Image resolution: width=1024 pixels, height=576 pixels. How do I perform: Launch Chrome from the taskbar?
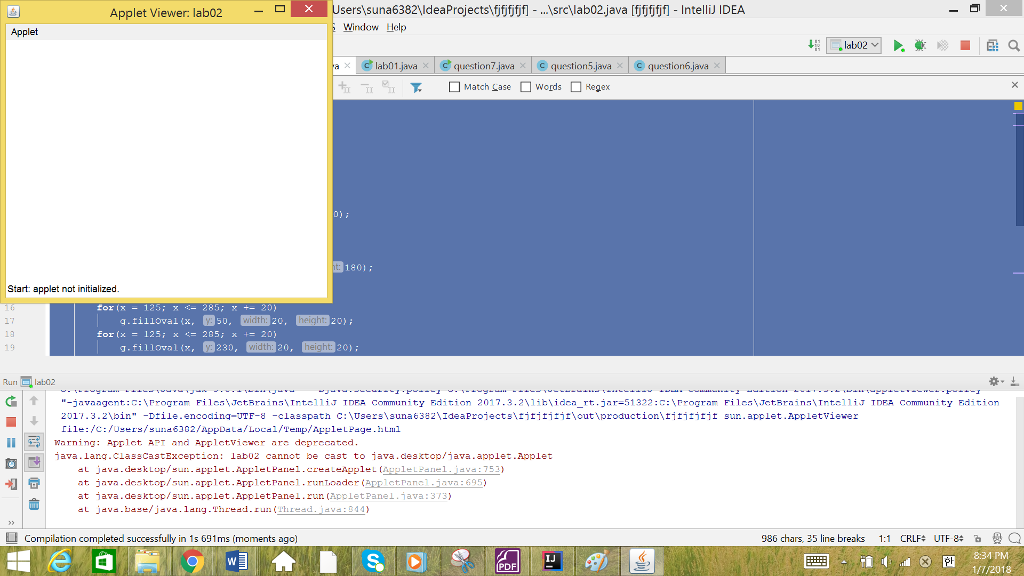point(192,562)
